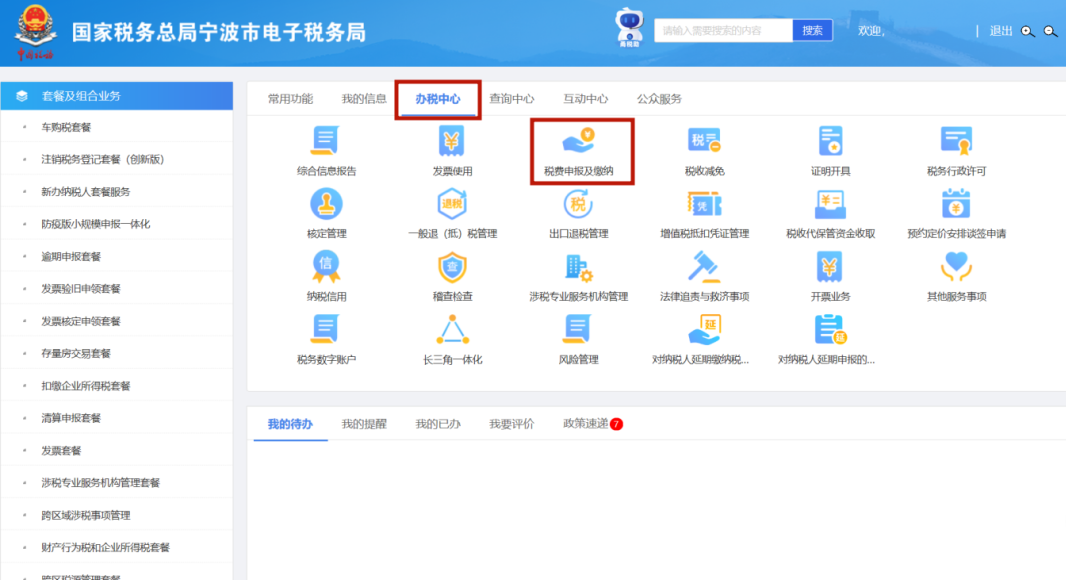Click the 退出 link

point(1000,31)
